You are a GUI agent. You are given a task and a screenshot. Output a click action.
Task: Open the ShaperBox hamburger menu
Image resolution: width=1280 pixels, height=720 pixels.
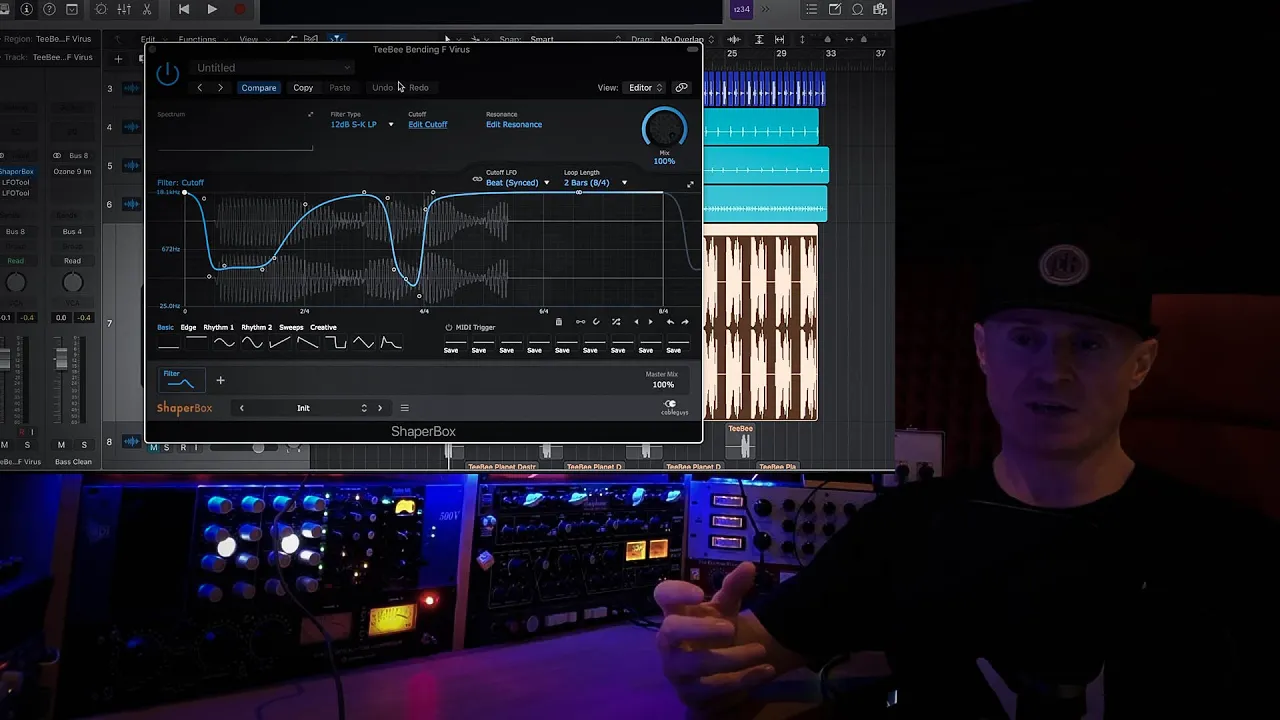click(405, 408)
